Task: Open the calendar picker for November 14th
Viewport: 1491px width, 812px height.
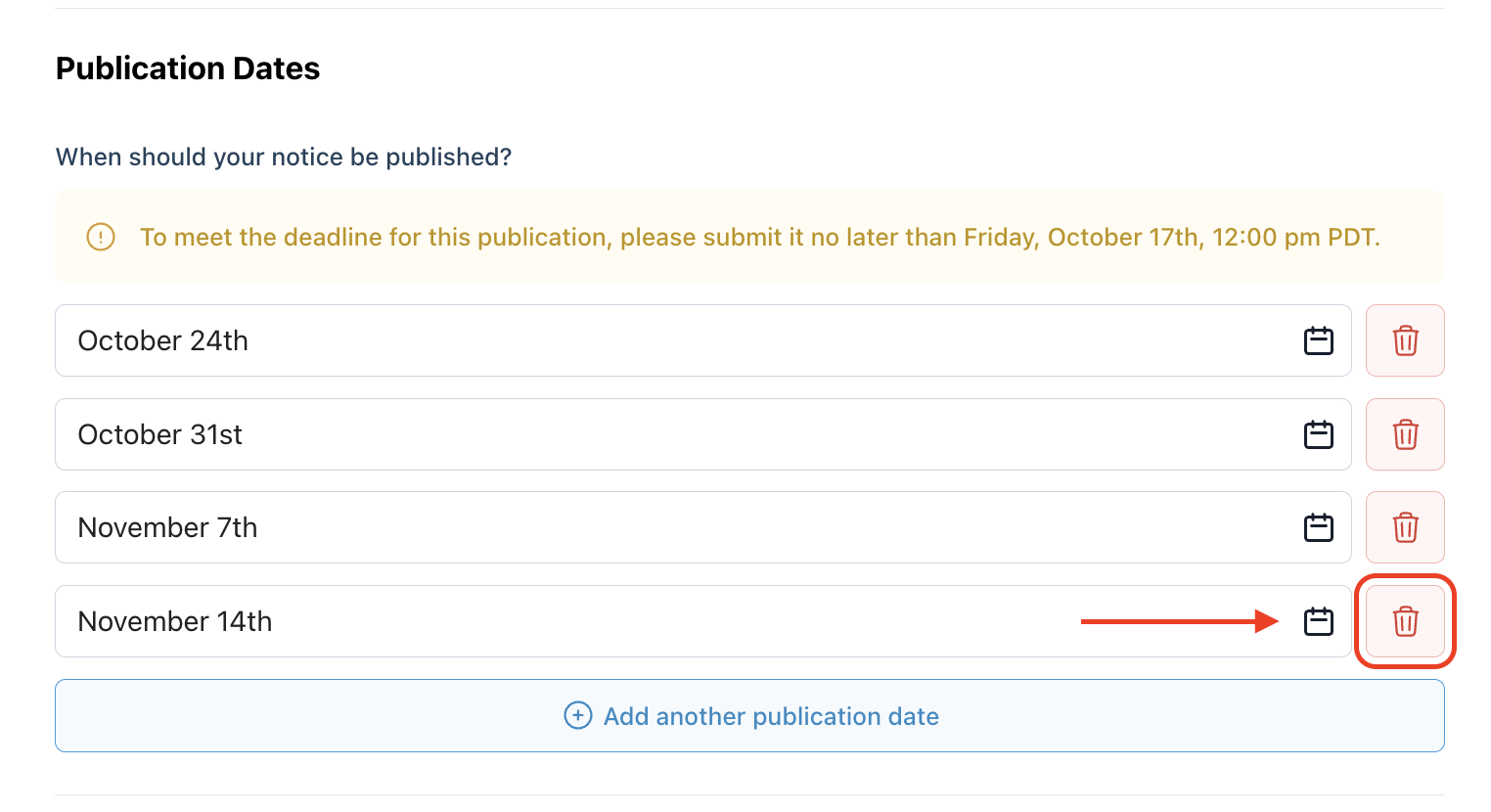Action: (x=1318, y=621)
